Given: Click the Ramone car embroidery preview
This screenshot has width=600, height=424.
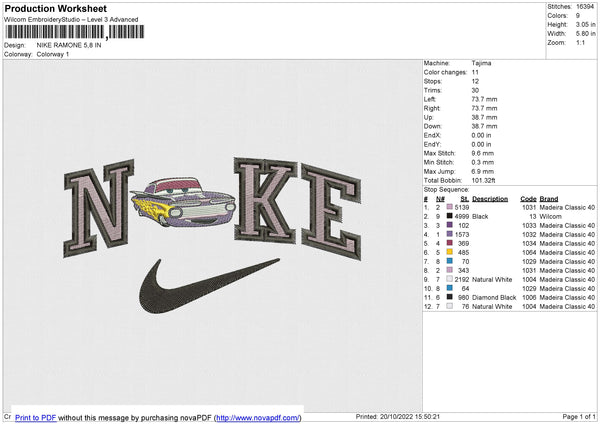Looking at the screenshot, I should pyautogui.click(x=183, y=202).
